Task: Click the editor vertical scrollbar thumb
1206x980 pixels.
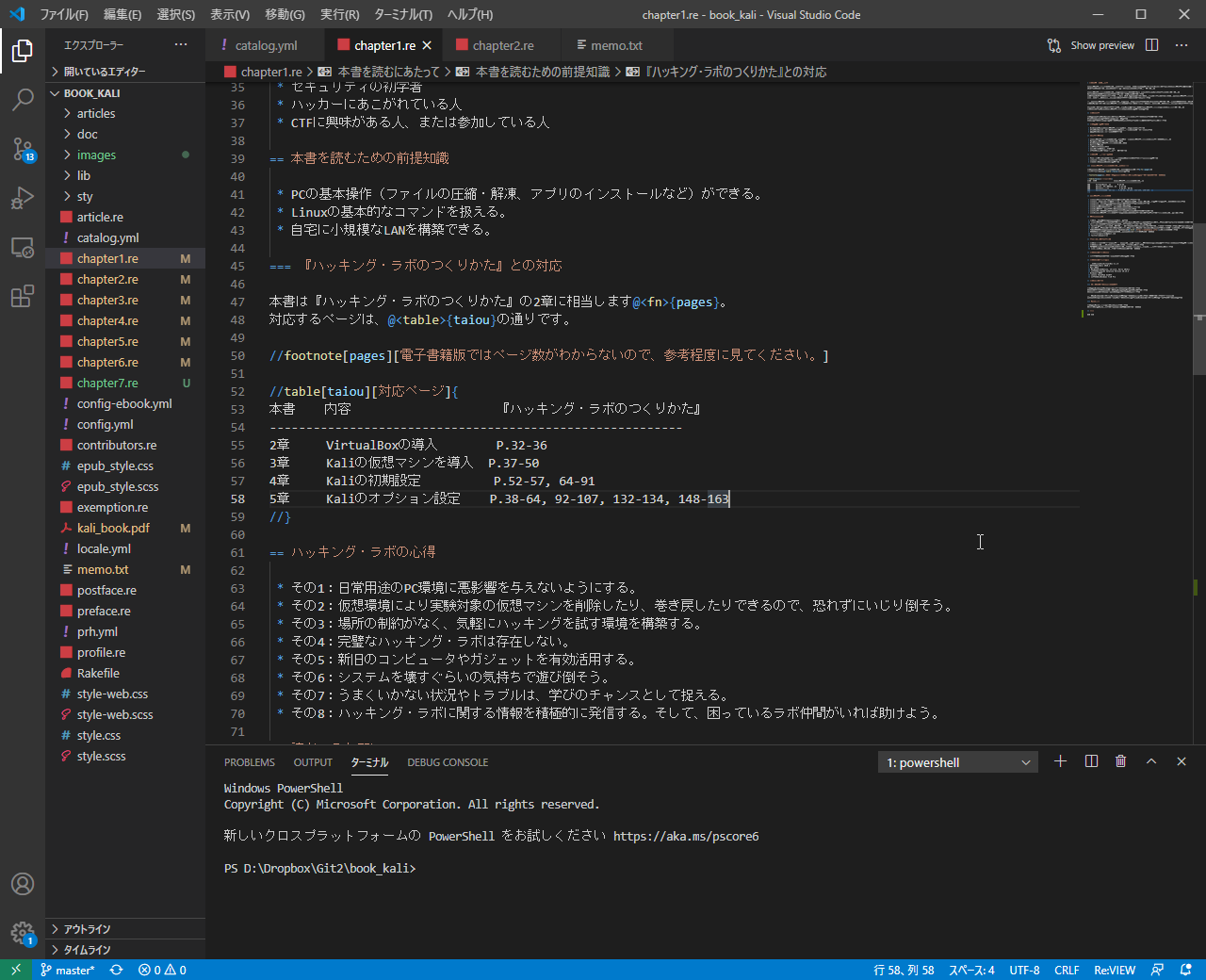Action: 1199,300
